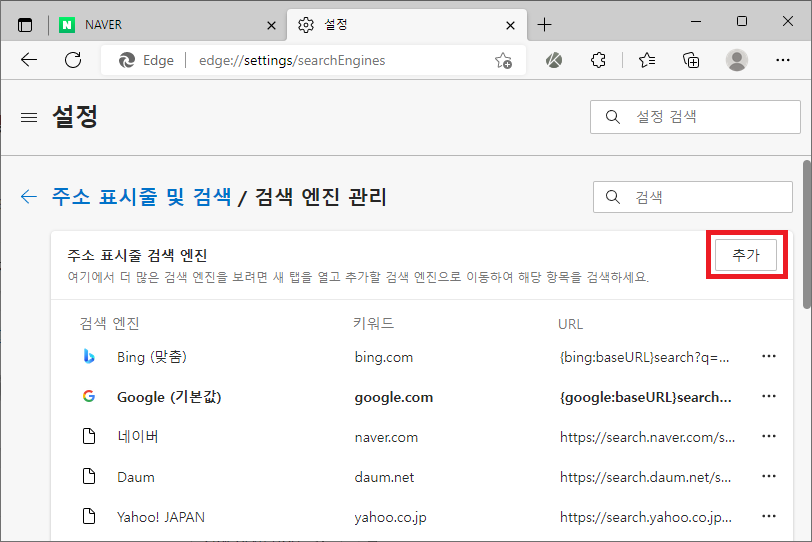Open the Favorites list icon
Viewport: 812px width, 542px height.
coord(647,61)
